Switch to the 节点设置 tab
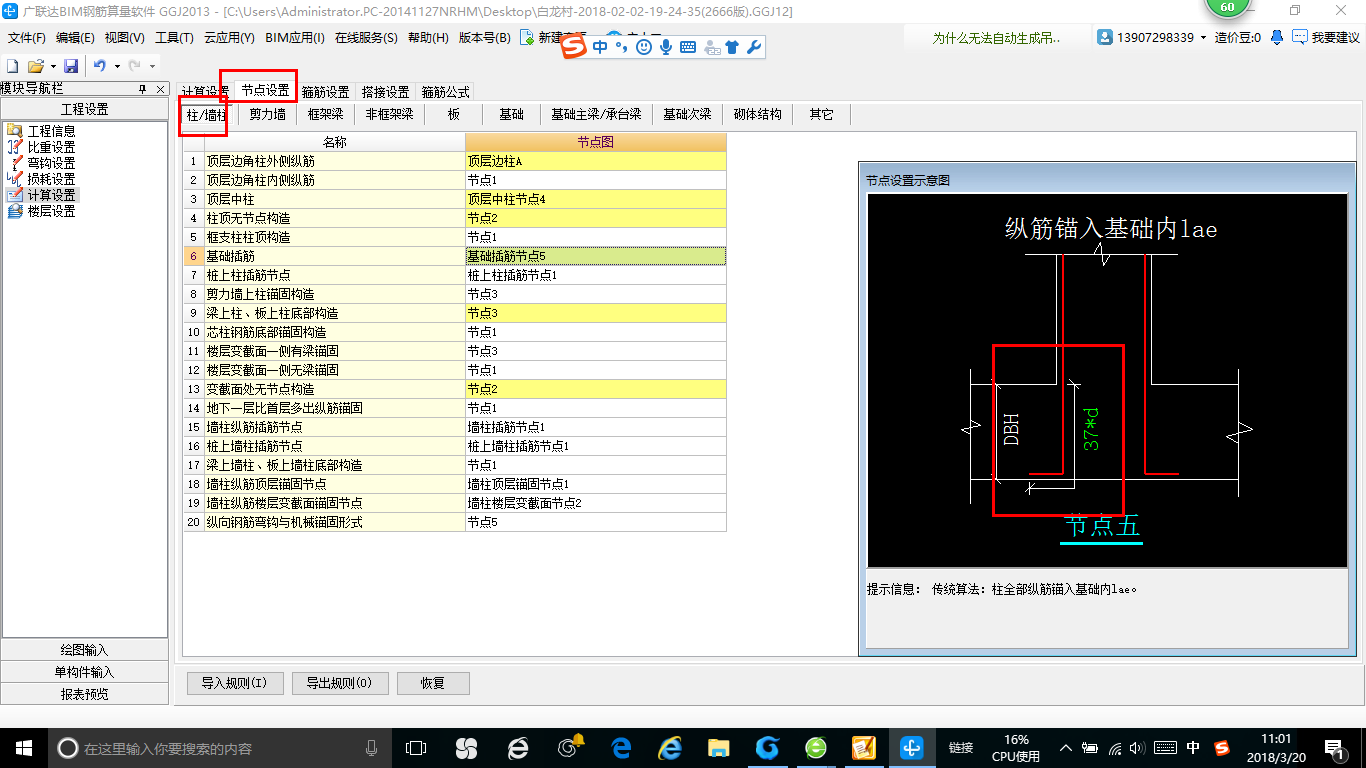 coord(265,91)
